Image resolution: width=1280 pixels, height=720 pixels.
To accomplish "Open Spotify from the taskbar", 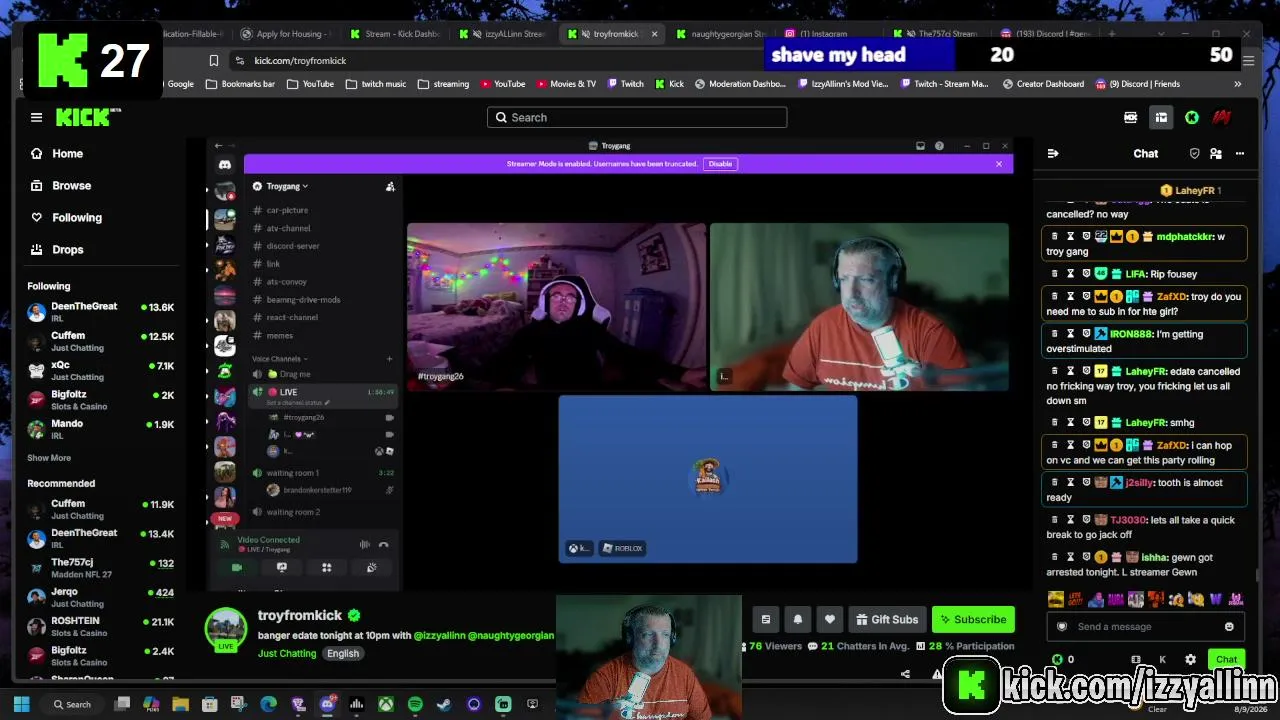I will point(415,704).
